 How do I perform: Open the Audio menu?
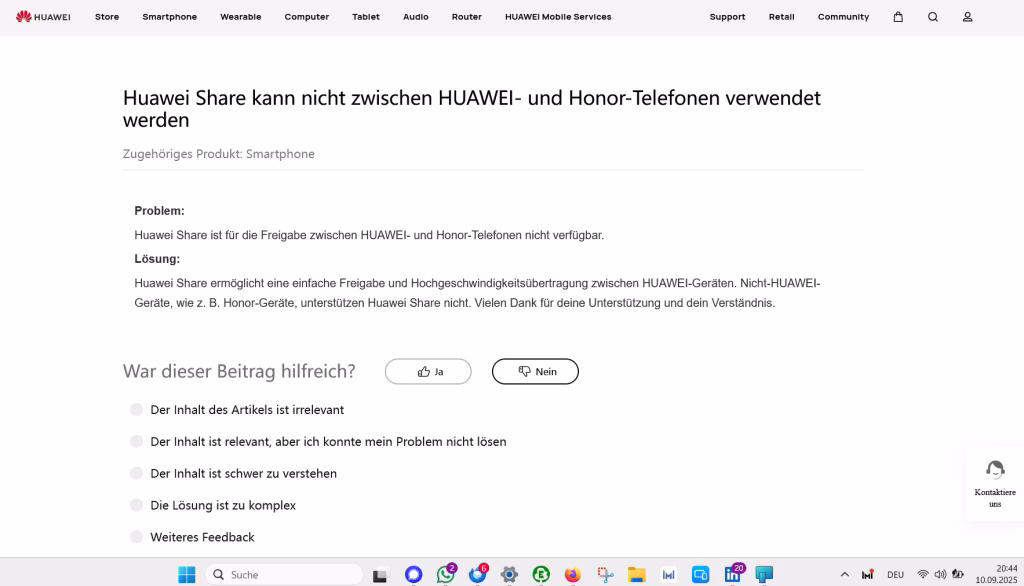416,17
